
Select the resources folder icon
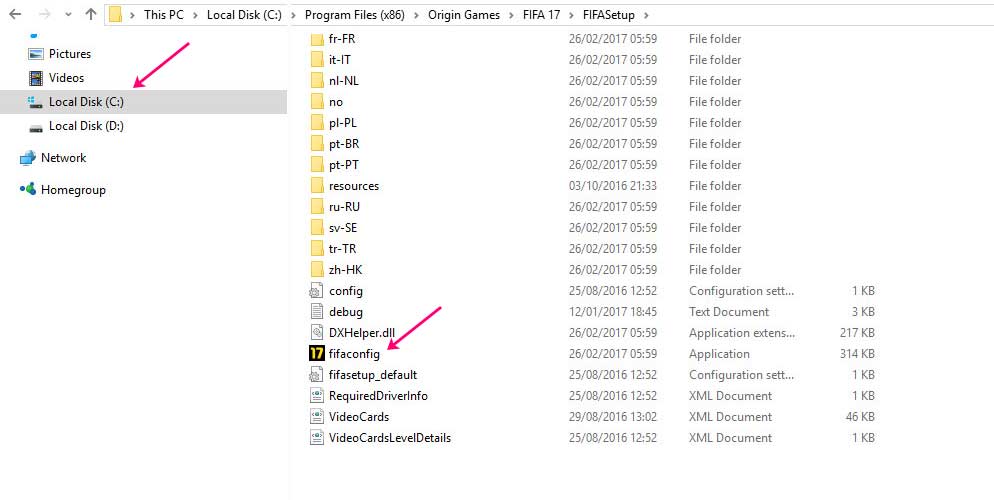[317, 186]
